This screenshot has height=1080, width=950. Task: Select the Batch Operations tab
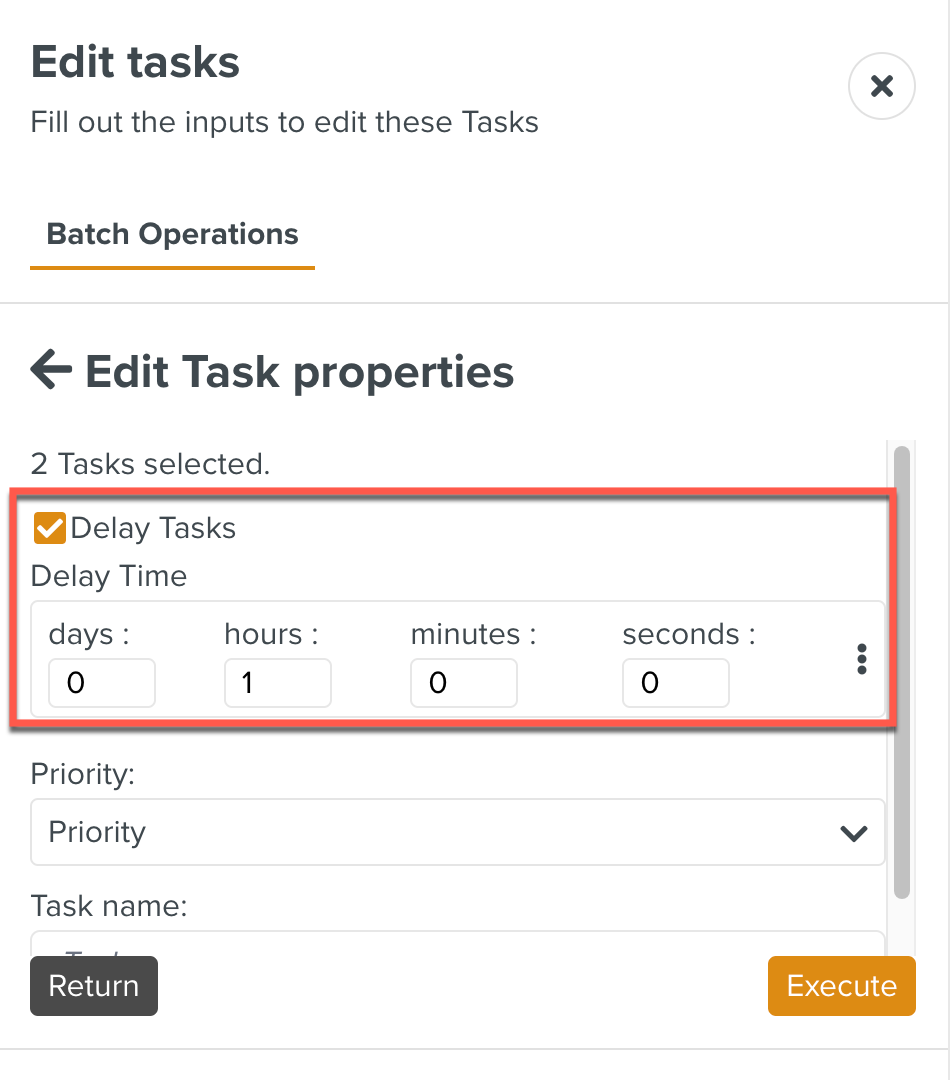click(x=172, y=234)
